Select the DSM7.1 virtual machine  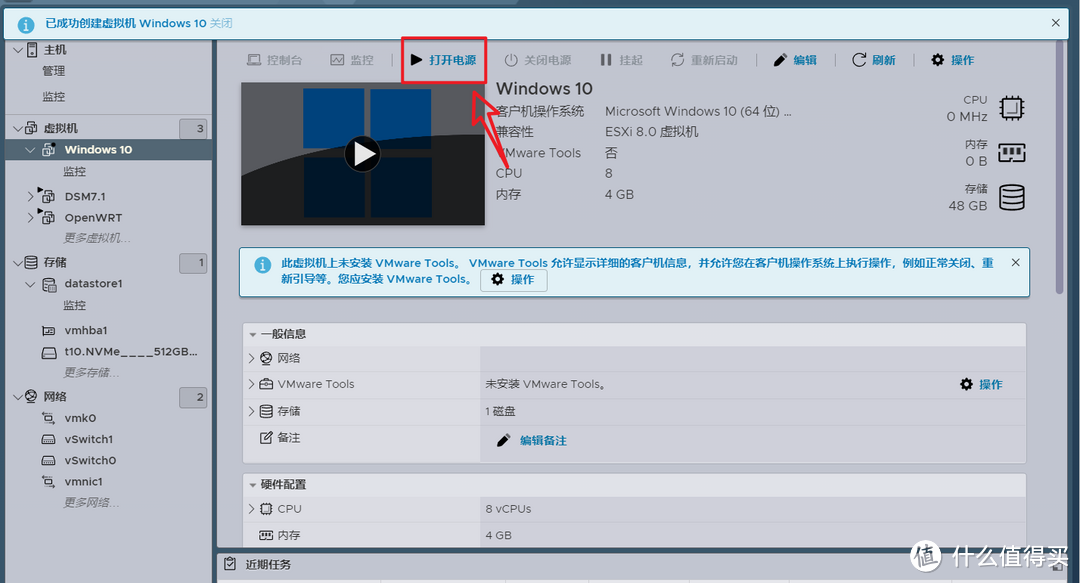click(x=85, y=196)
